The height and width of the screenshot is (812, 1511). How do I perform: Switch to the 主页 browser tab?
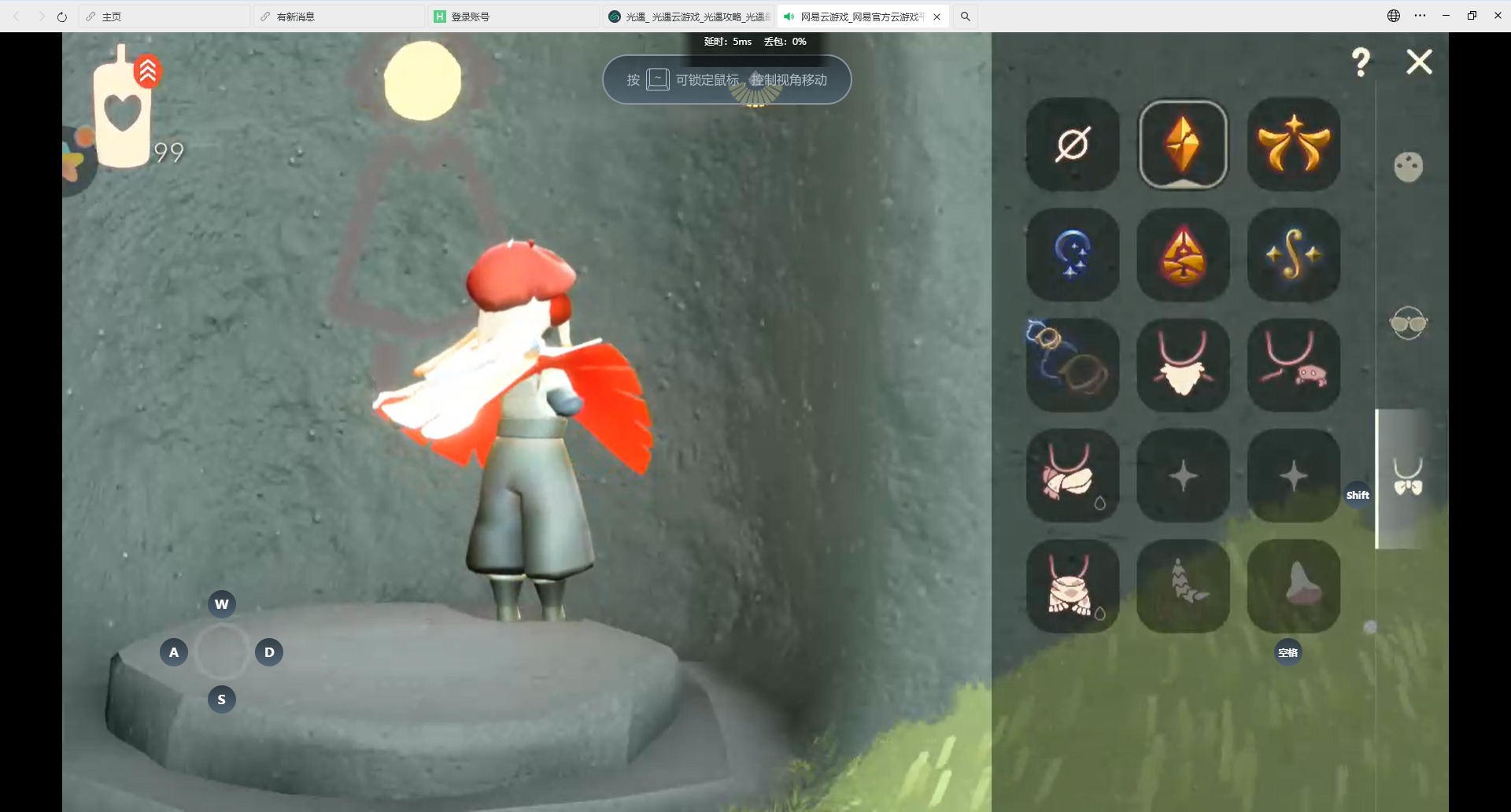coord(164,17)
